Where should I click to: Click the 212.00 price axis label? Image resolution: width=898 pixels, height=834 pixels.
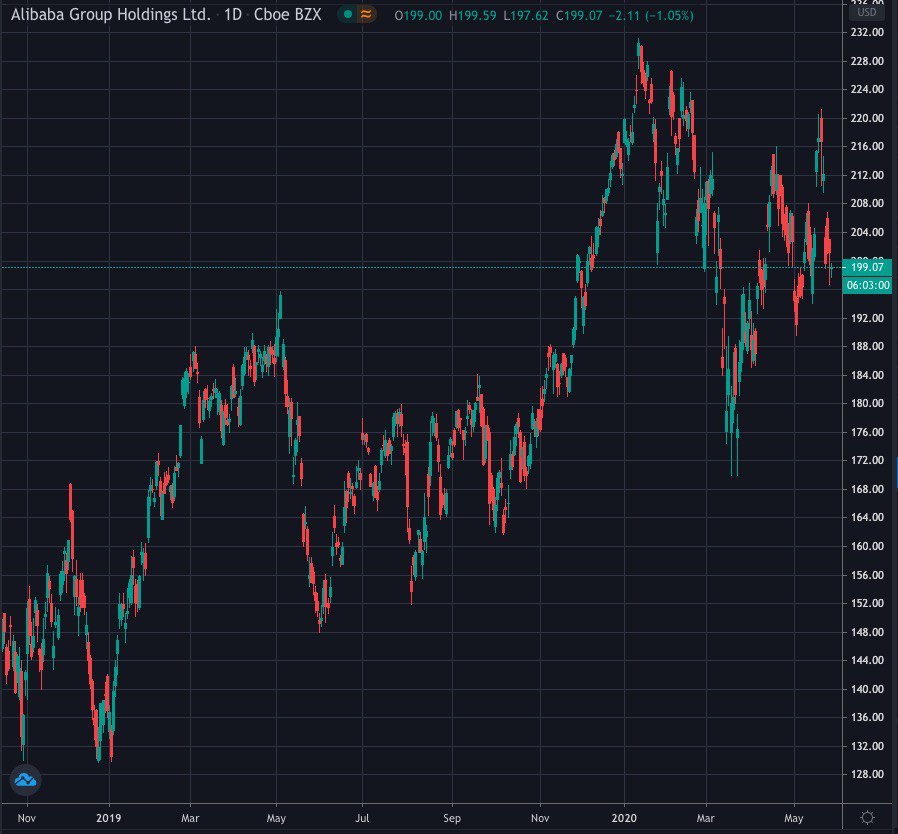pos(867,175)
